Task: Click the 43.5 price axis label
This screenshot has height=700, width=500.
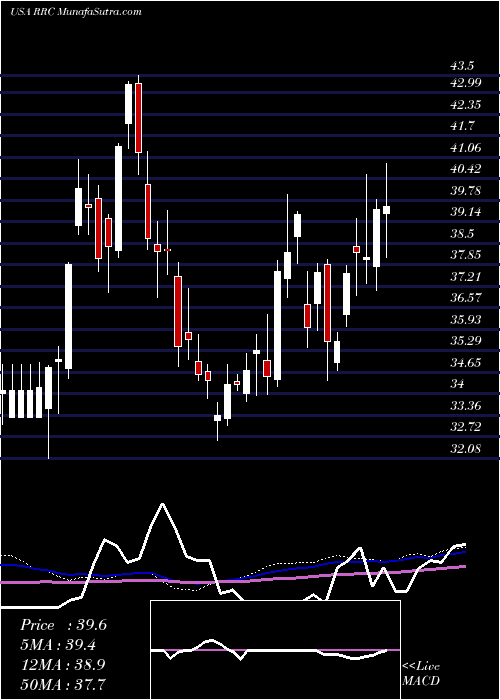Action: (462, 66)
